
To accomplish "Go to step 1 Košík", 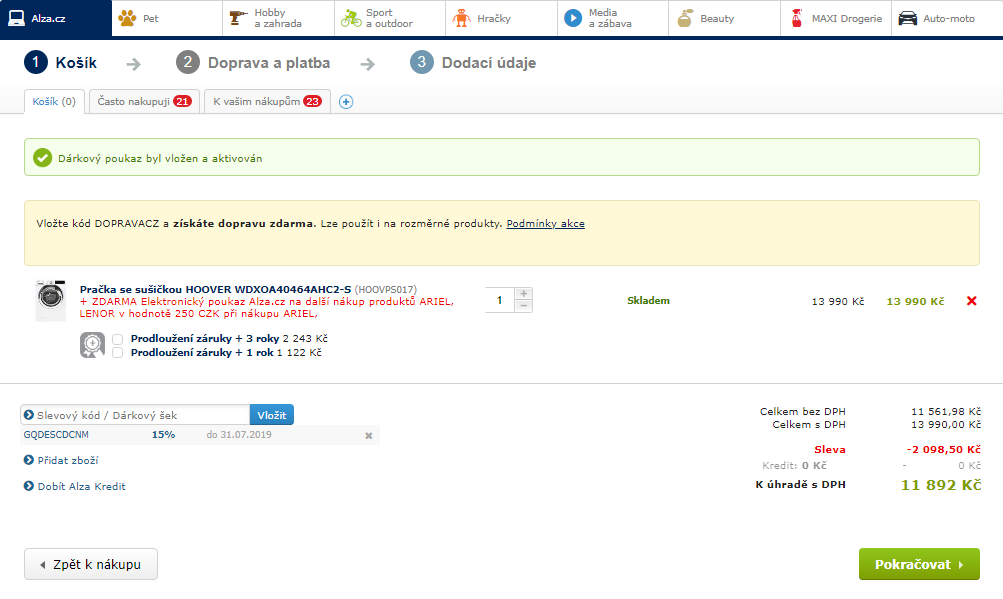I will coord(61,63).
